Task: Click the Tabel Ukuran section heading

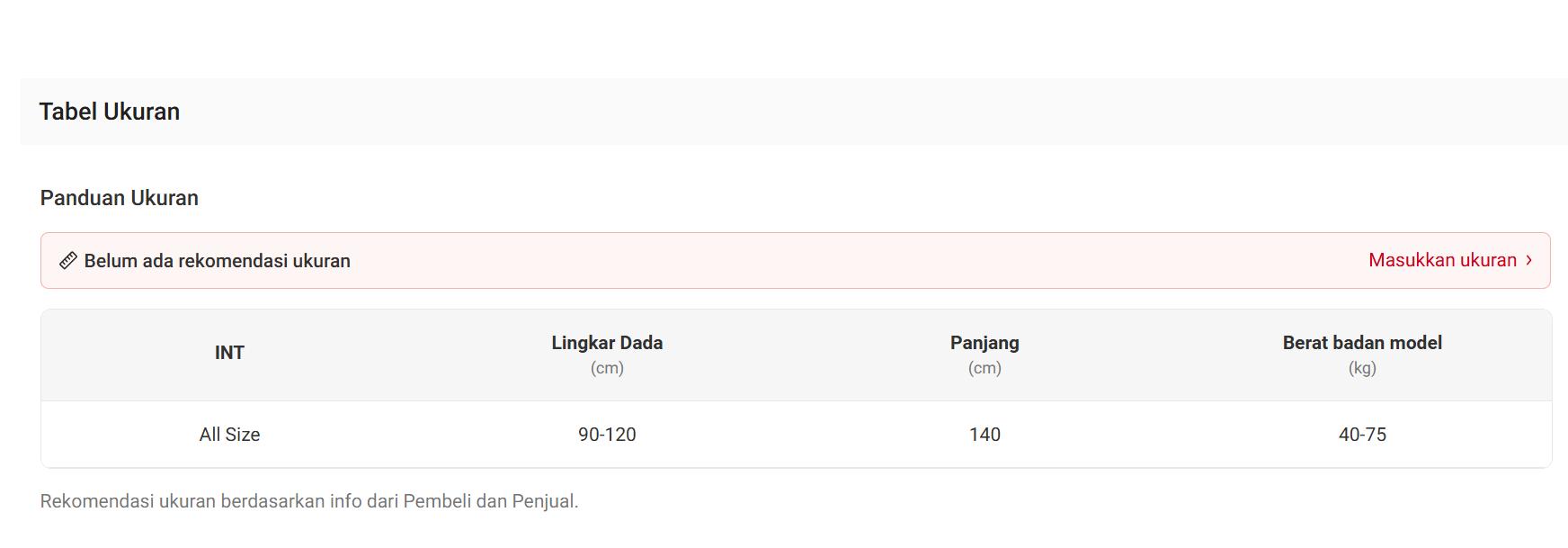Action: pyautogui.click(x=110, y=112)
